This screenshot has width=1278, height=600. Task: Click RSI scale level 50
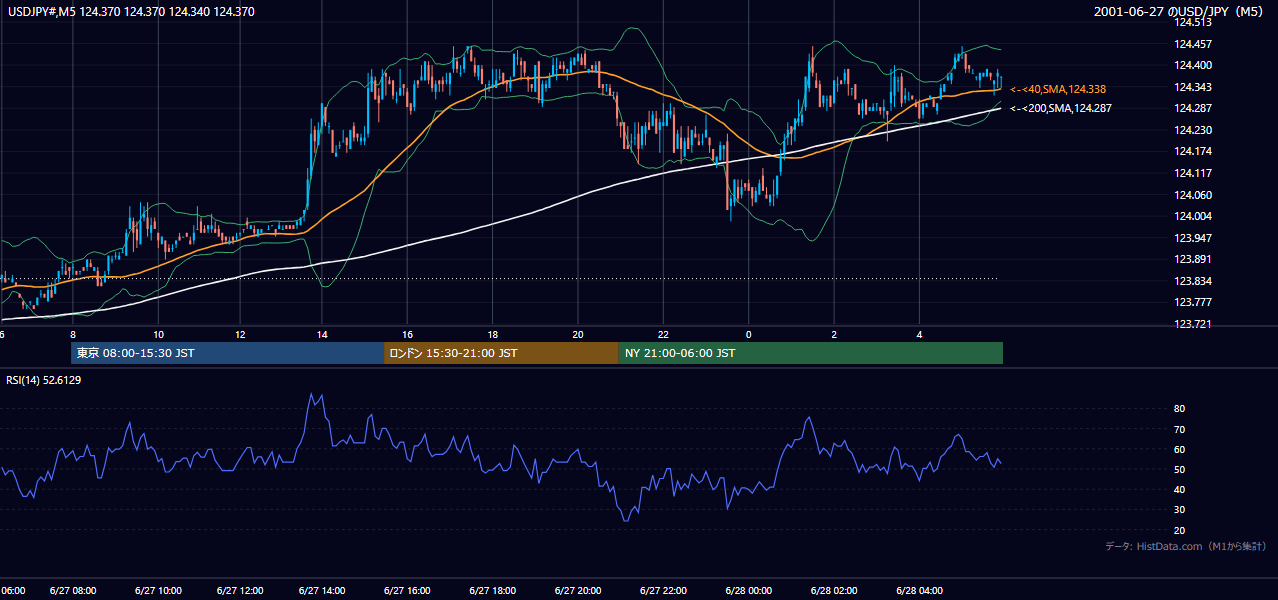[x=1180, y=469]
